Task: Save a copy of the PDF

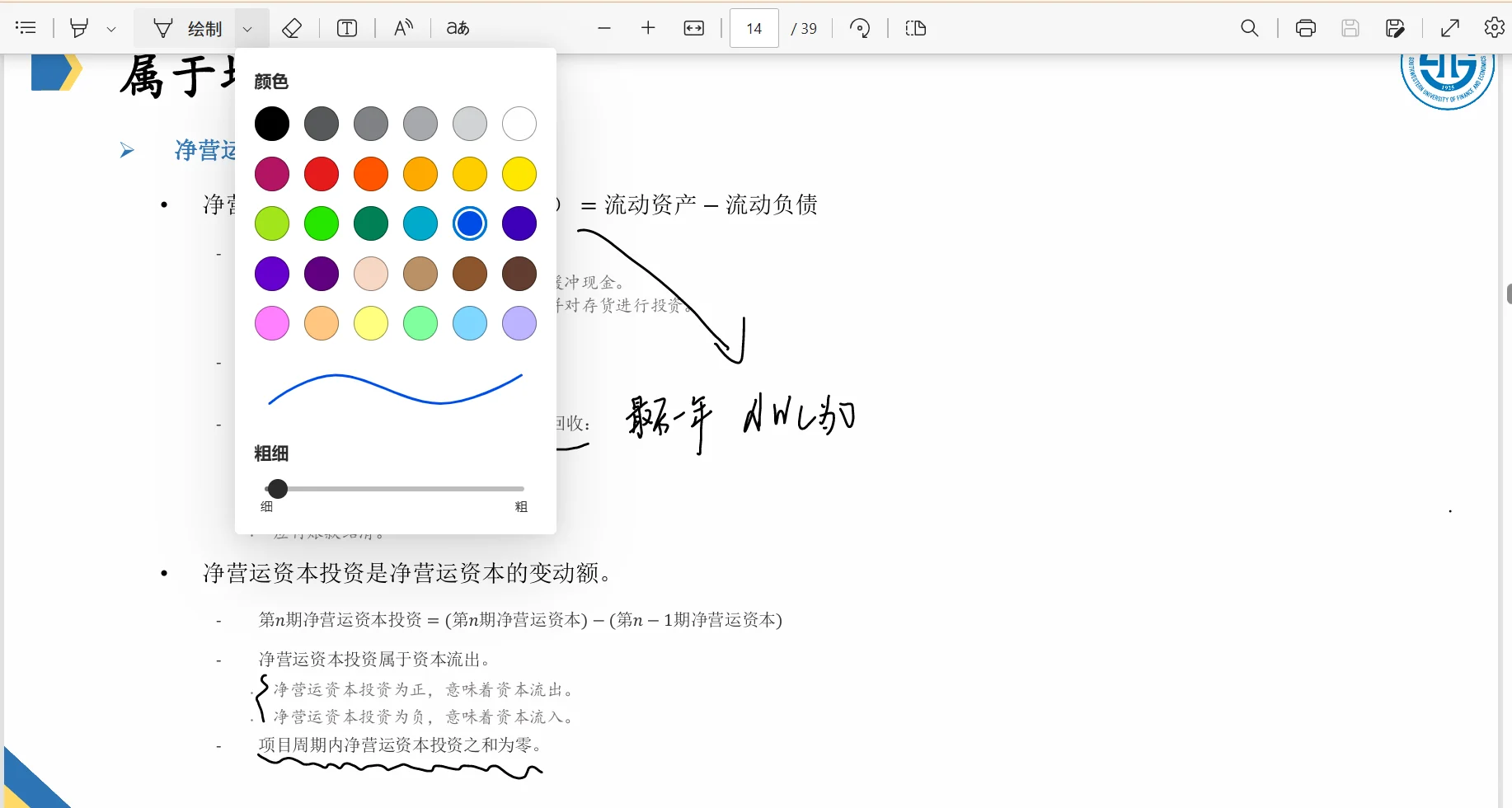Action: [1396, 27]
